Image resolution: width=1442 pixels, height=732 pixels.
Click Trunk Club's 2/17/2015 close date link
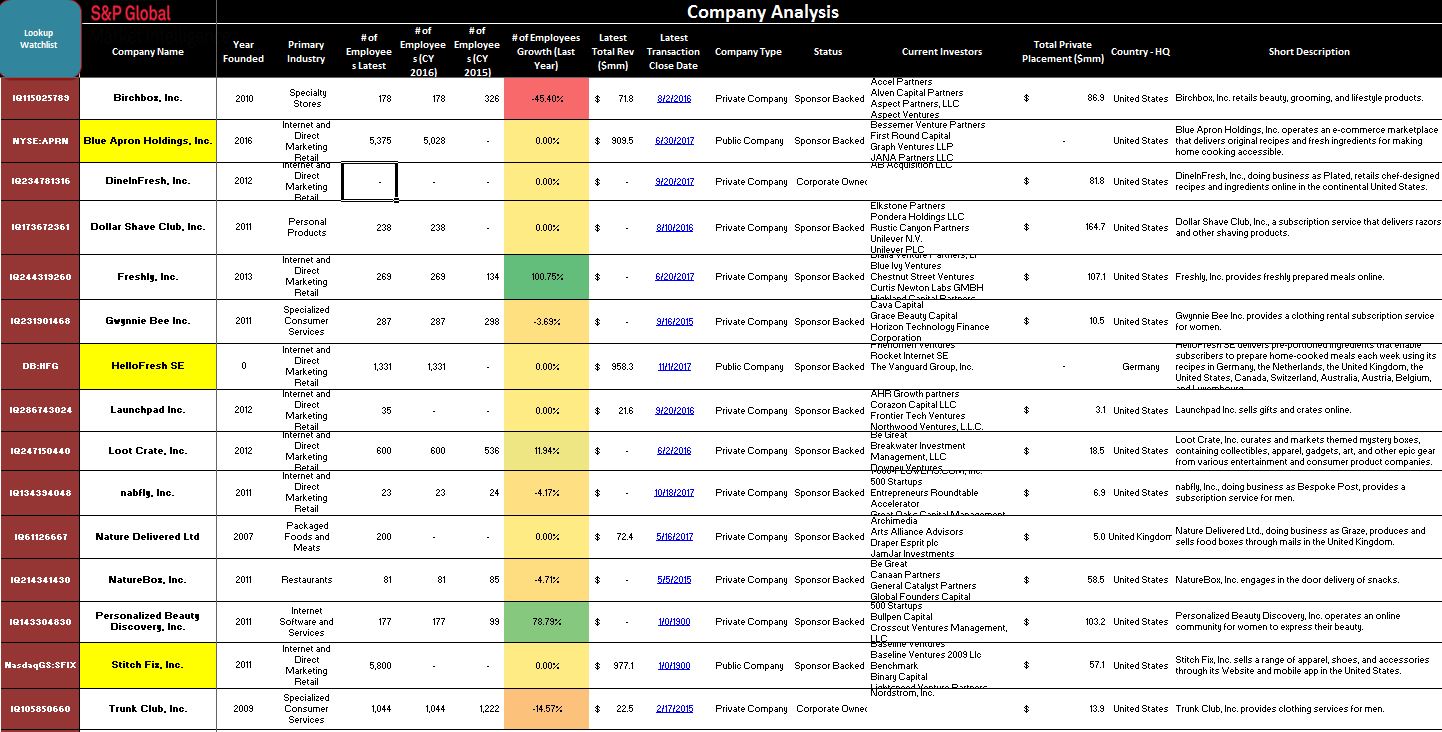point(674,709)
